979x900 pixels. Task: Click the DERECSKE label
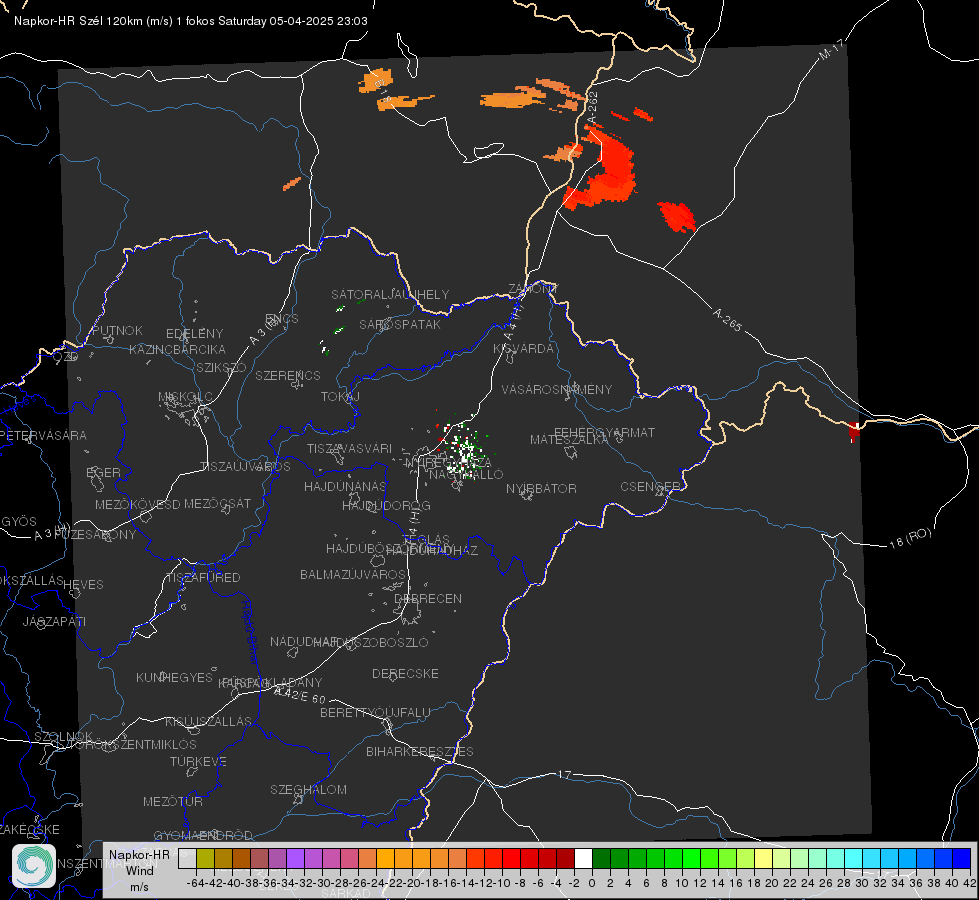pos(405,674)
